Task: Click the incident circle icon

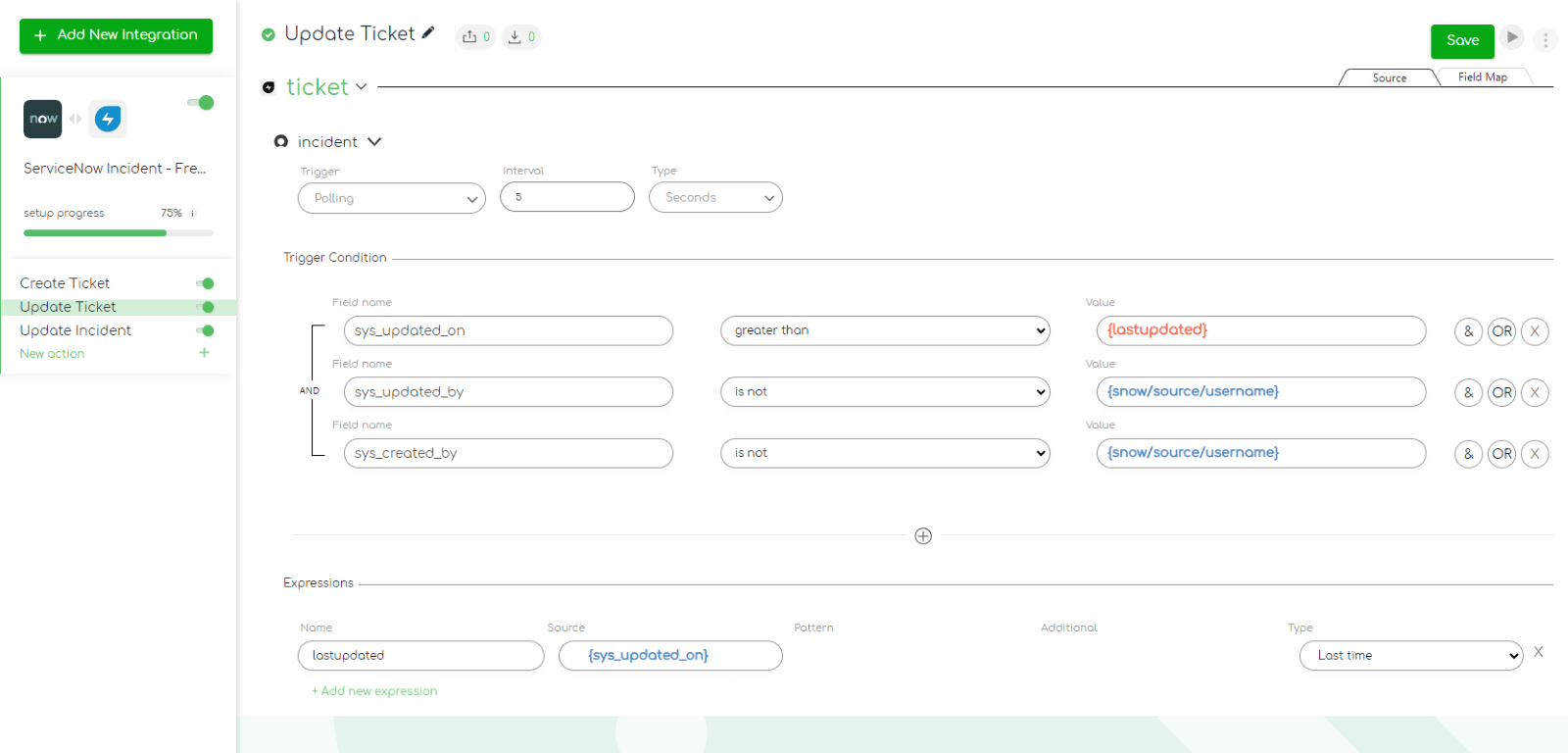Action: tap(281, 141)
